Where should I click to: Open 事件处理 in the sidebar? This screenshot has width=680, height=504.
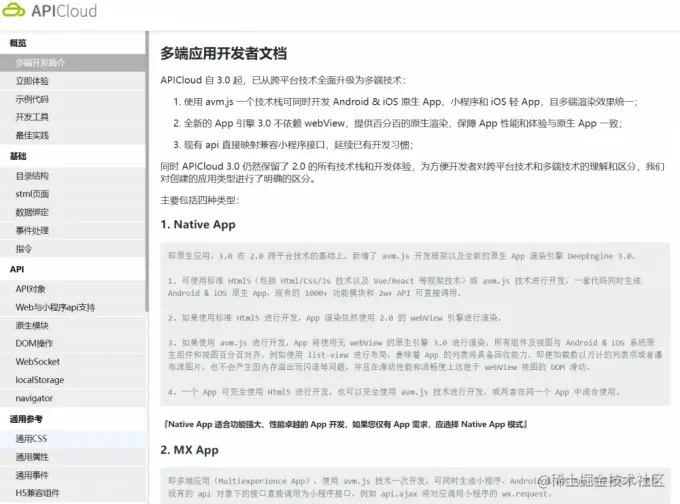tap(72, 230)
